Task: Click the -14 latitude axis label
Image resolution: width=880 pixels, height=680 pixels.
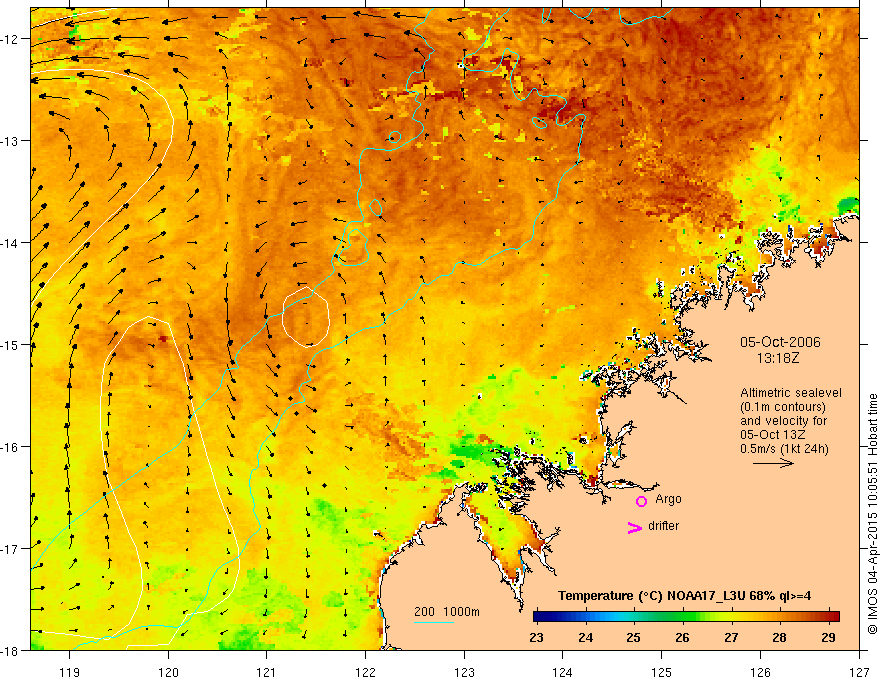Action: pyautogui.click(x=11, y=243)
